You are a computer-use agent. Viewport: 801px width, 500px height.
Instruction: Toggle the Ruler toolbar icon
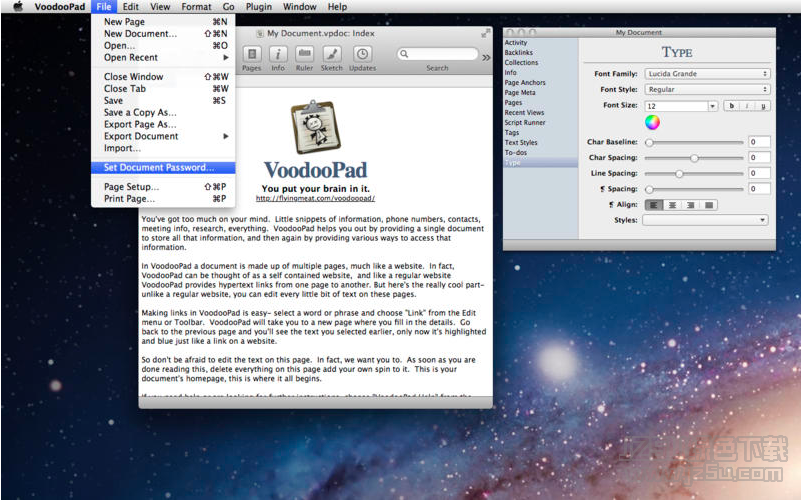[304, 54]
